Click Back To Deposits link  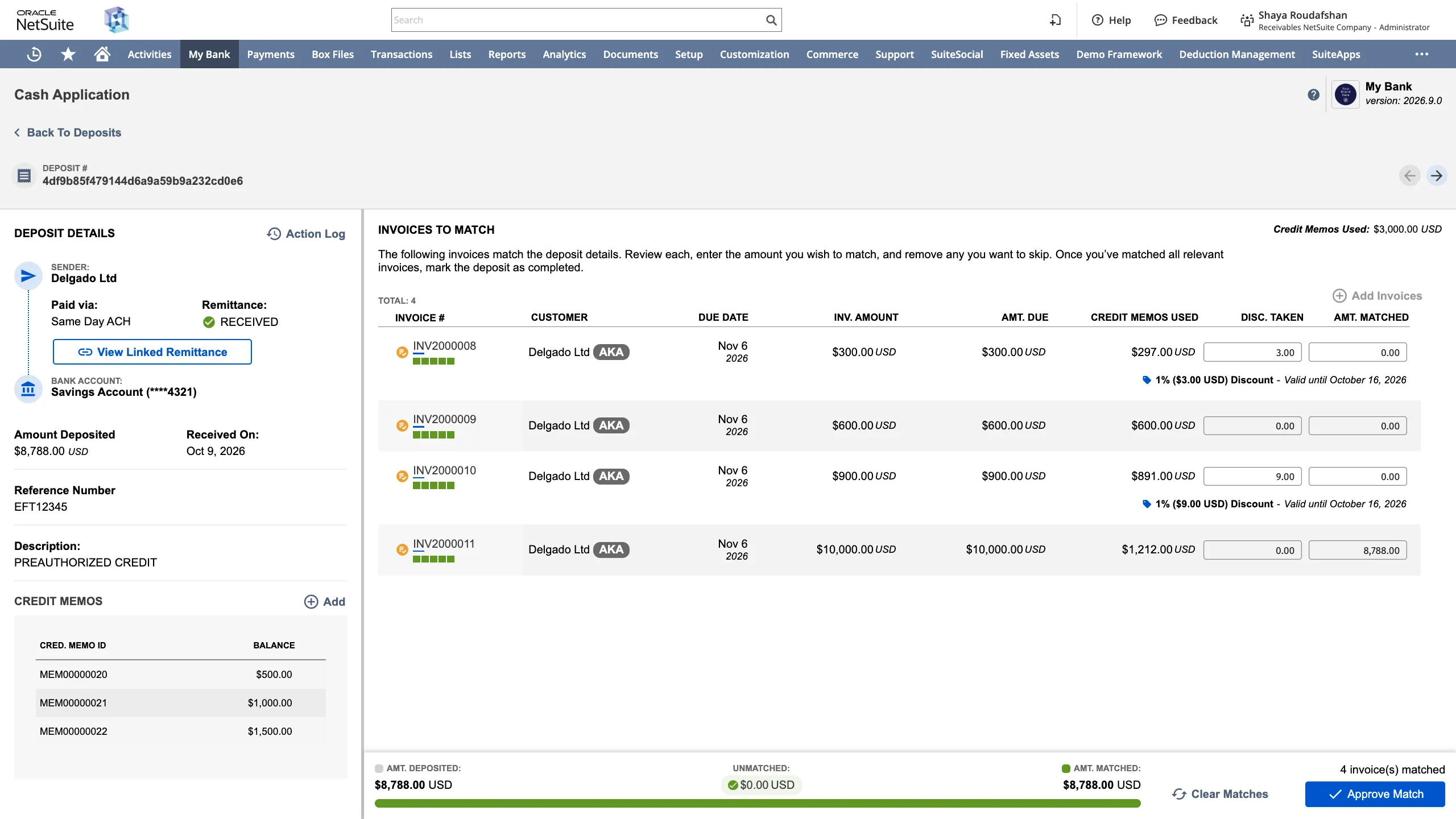click(x=68, y=133)
